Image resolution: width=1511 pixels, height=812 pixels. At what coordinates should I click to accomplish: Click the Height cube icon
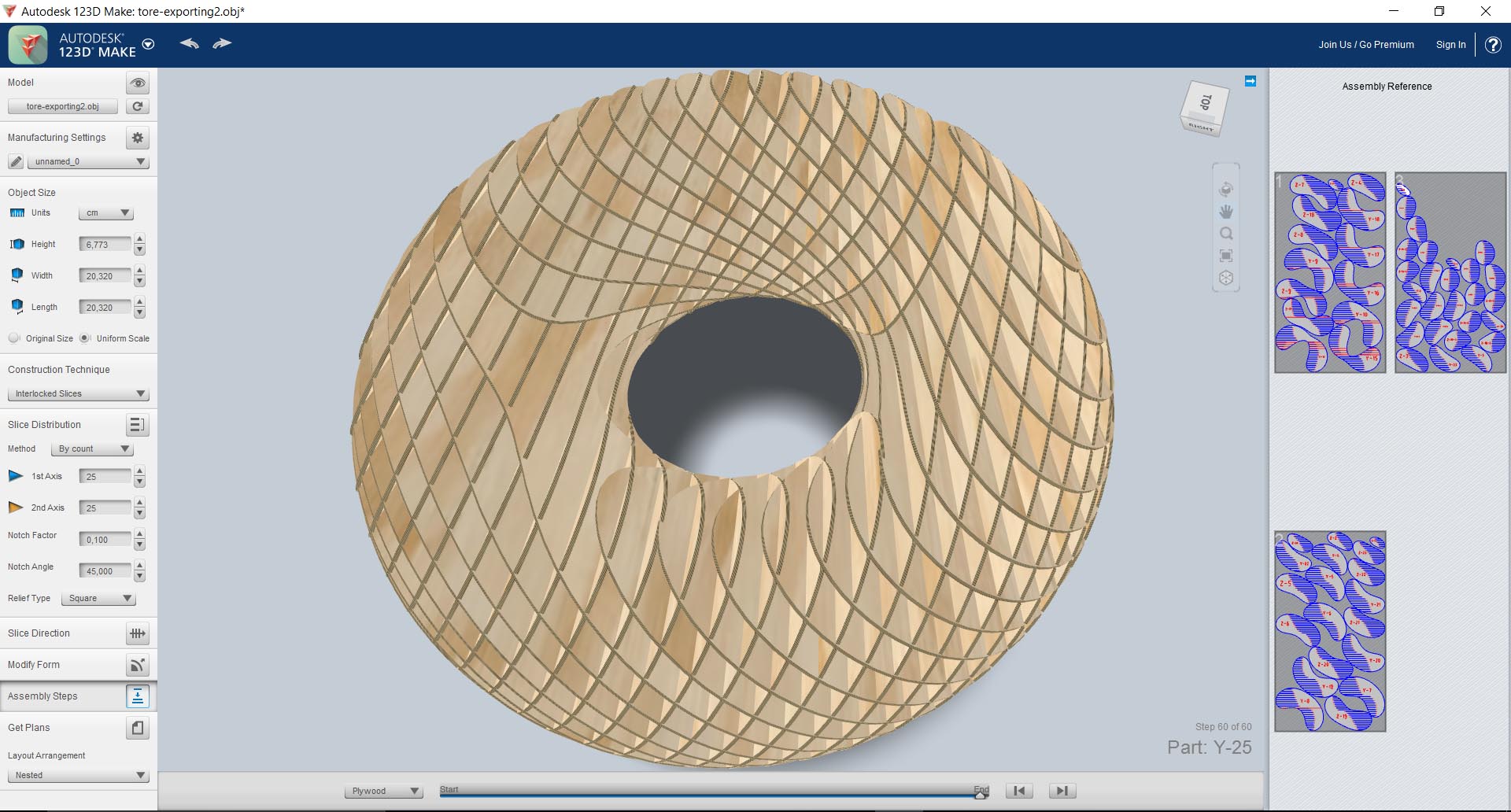(17, 245)
